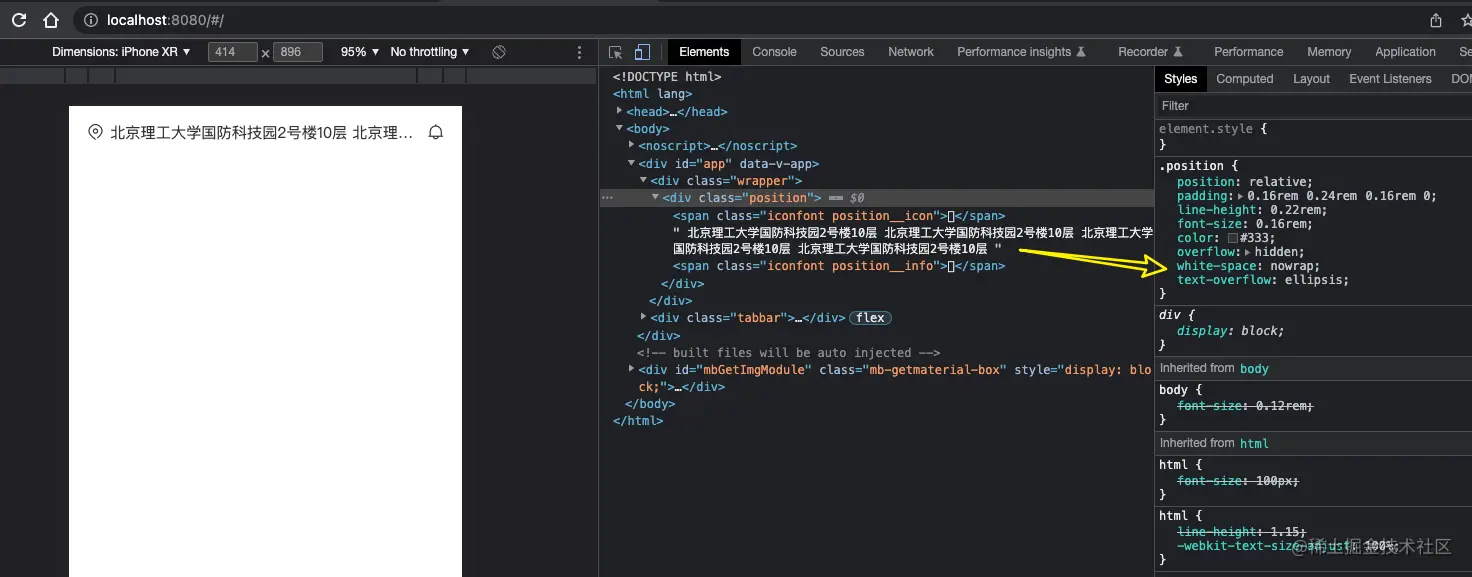This screenshot has height=577, width=1472.
Task: Select the html lang element row
Action: 652,94
